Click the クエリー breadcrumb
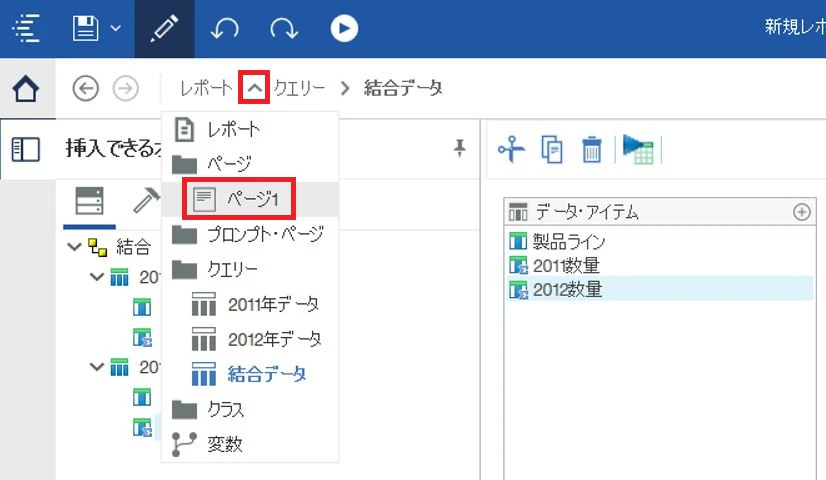The height and width of the screenshot is (480, 826). tap(299, 88)
